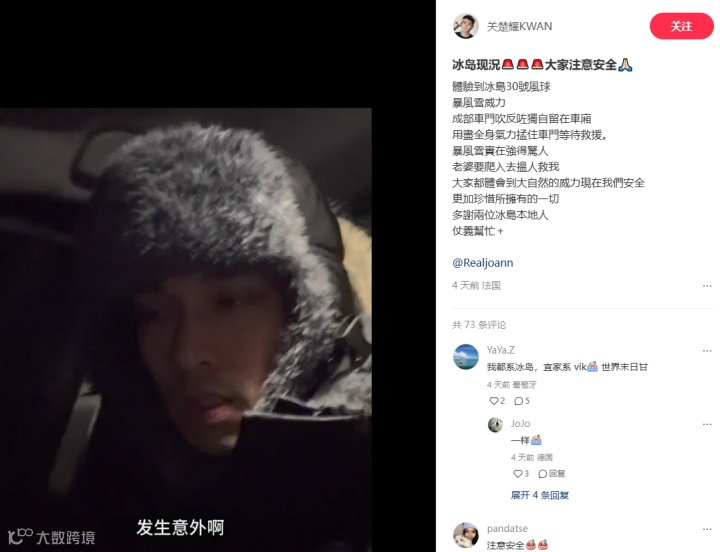The width and height of the screenshot is (720, 552).
Task: Click 回复 under JoJo's reply
Action: [x=551, y=473]
